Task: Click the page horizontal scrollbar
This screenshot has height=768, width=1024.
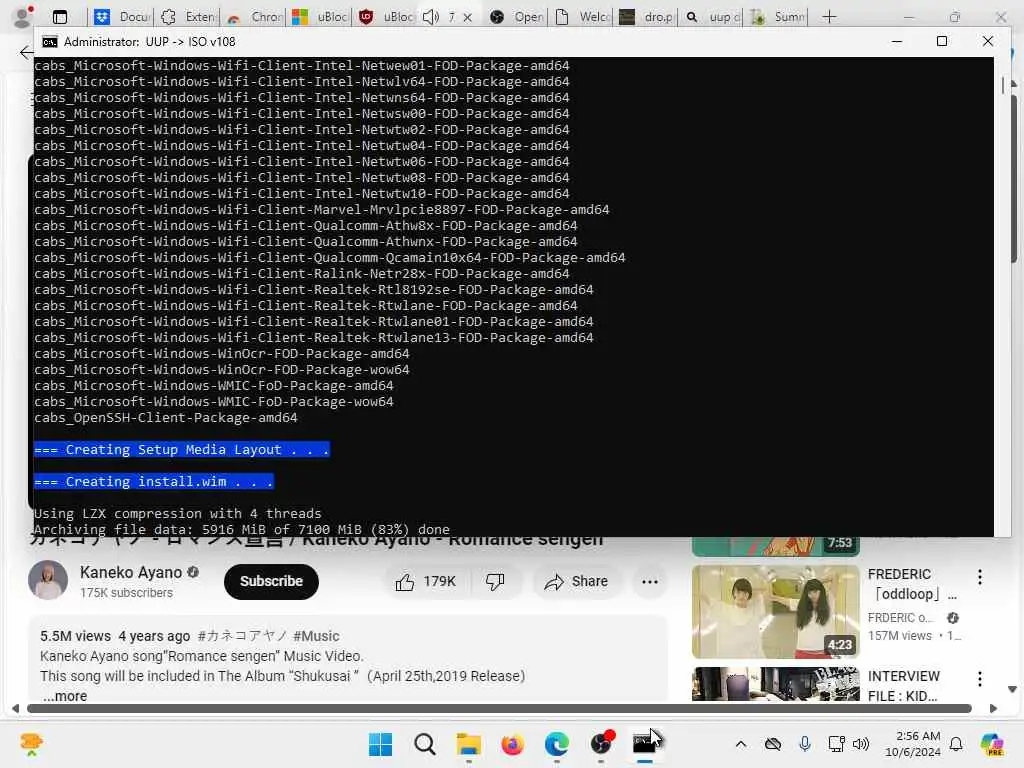Action: pos(500,709)
